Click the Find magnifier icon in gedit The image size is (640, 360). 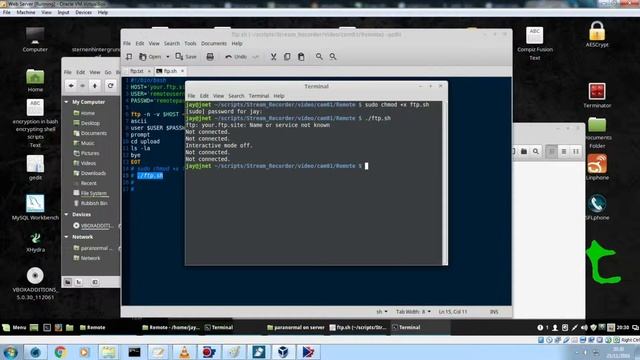click(x=319, y=57)
